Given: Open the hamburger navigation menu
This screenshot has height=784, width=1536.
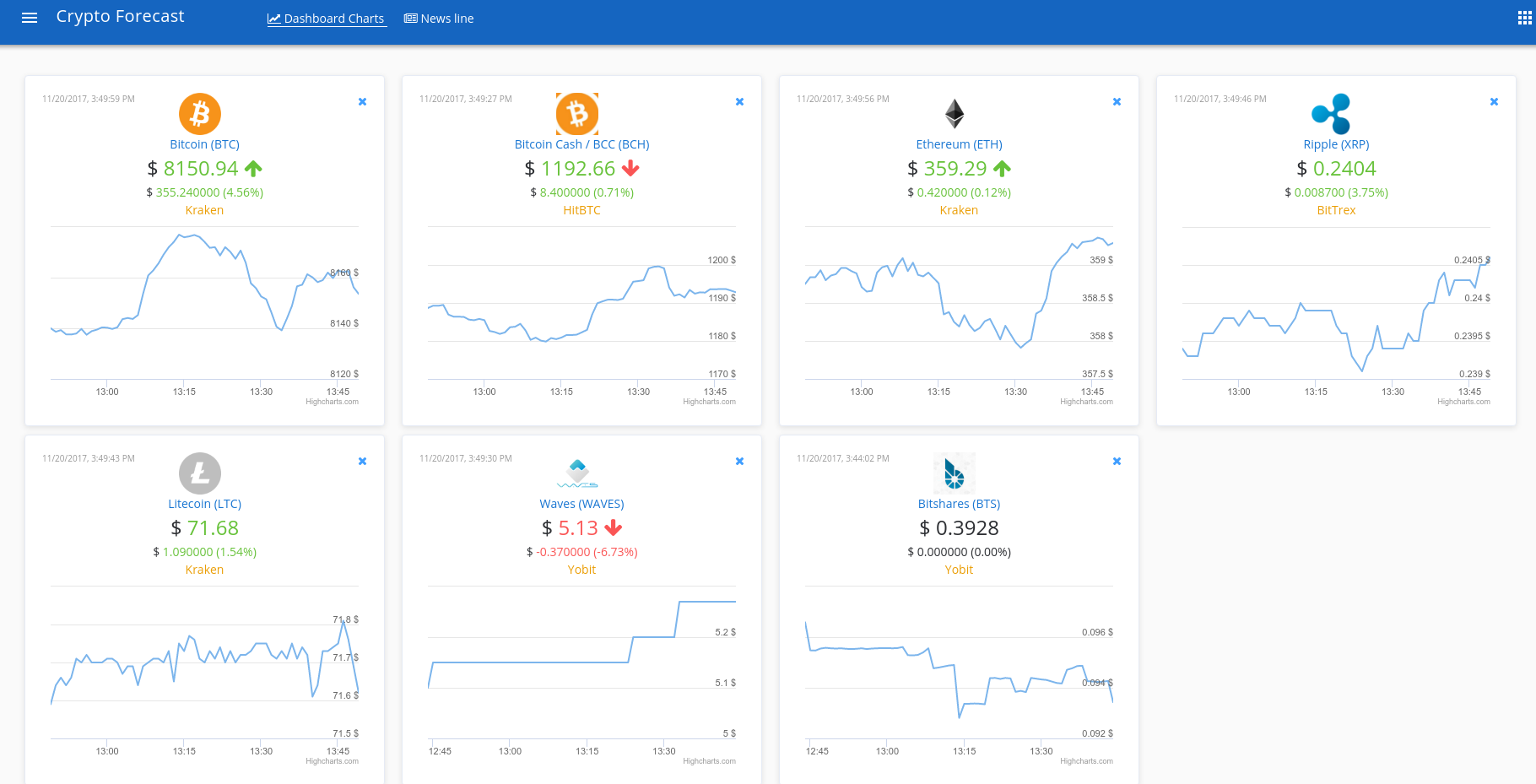Looking at the screenshot, I should [30, 17].
